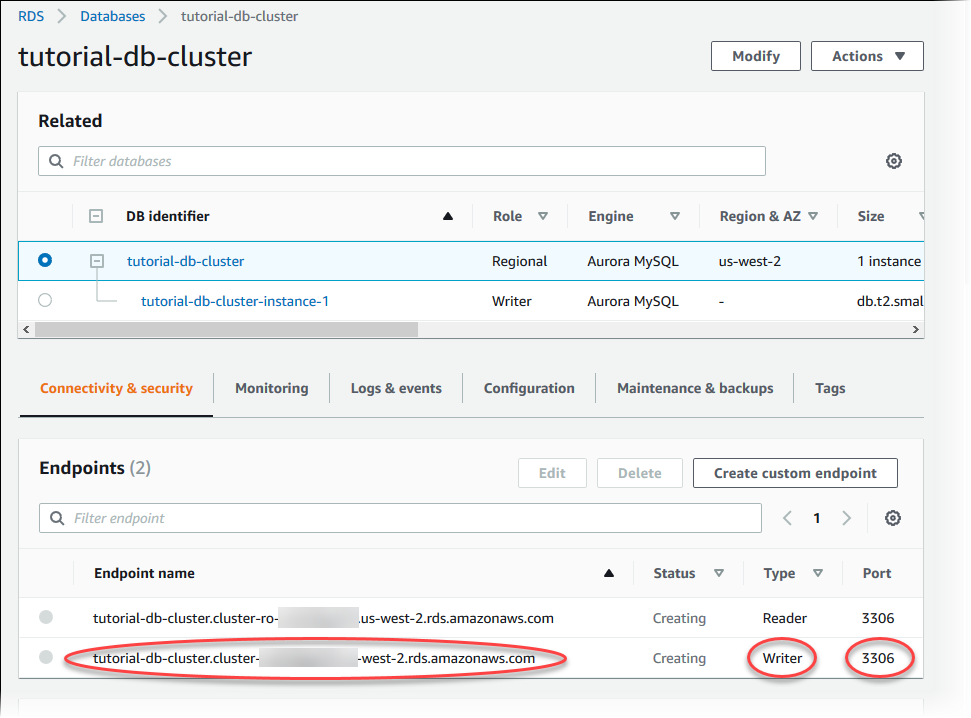Click Create custom endpoint button
This screenshot has width=971, height=718.
(794, 473)
